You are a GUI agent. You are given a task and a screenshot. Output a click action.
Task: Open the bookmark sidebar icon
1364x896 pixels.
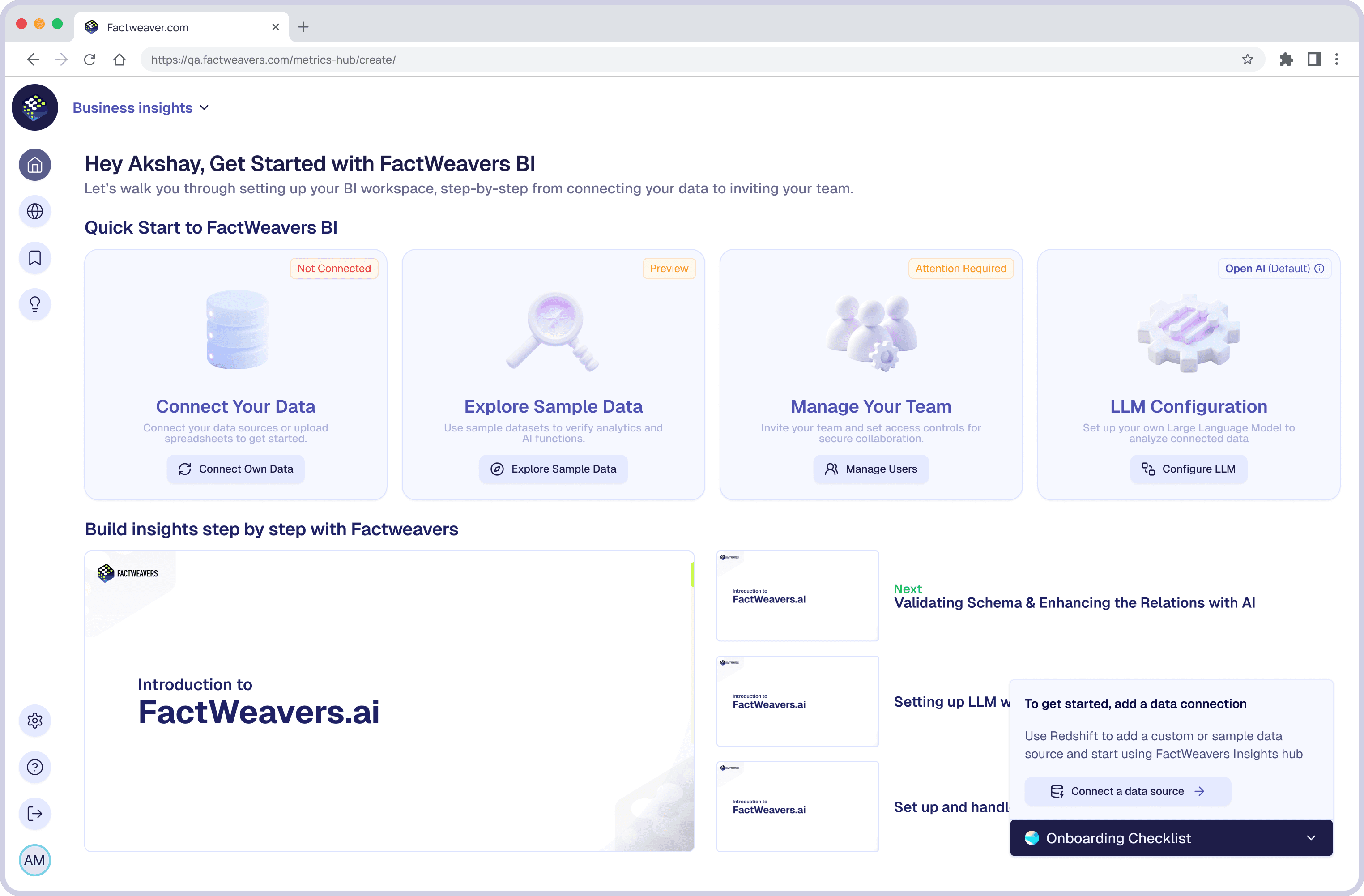click(35, 258)
